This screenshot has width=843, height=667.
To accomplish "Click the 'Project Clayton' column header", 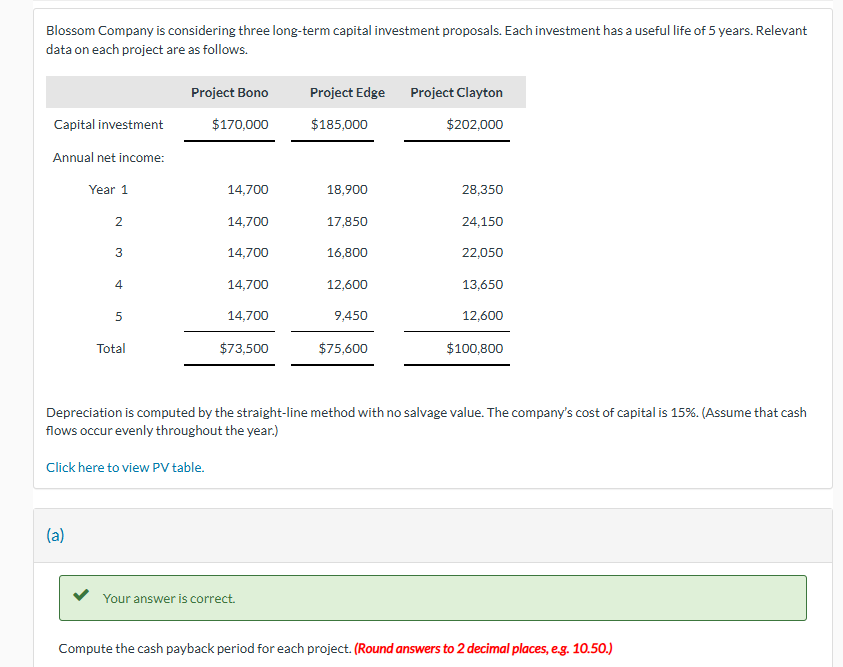I will tap(456, 92).
